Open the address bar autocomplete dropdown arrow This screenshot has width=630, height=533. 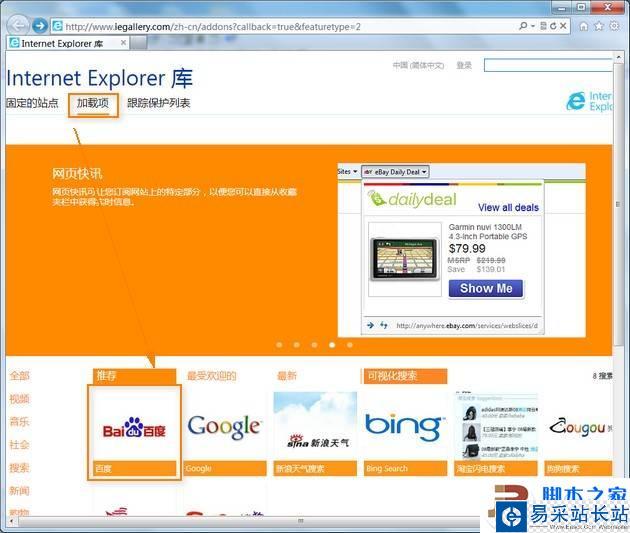tap(533, 26)
